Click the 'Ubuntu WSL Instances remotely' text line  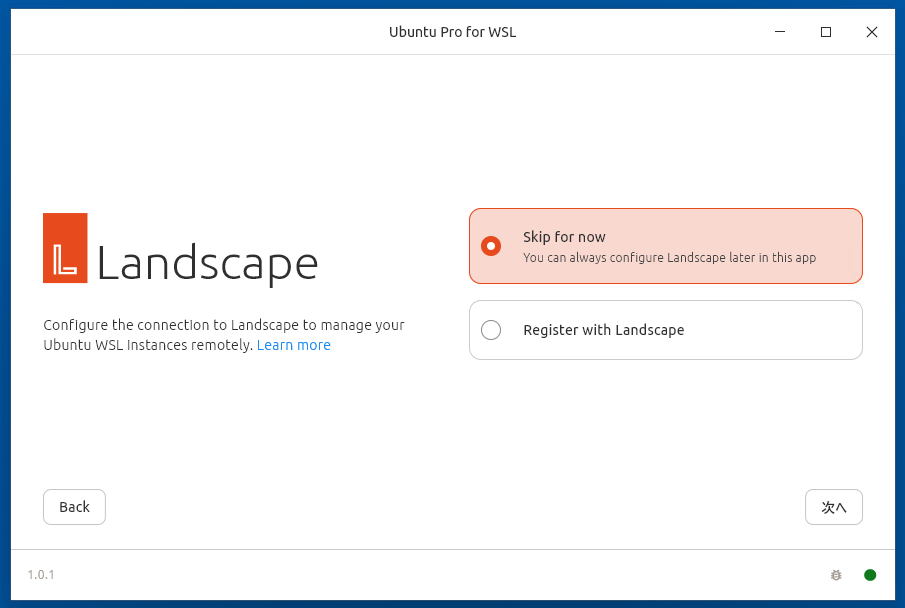click(148, 345)
